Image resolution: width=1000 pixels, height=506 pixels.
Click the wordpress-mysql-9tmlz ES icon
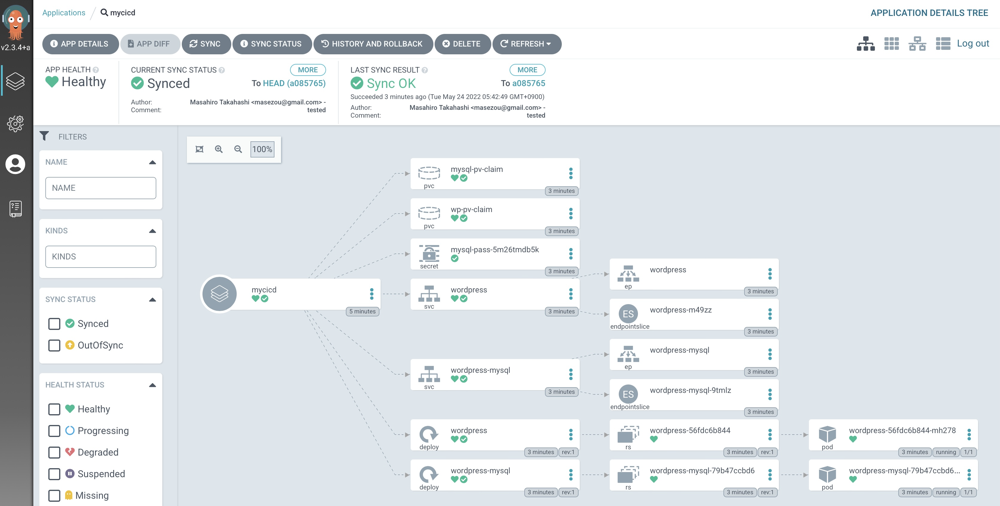point(628,394)
